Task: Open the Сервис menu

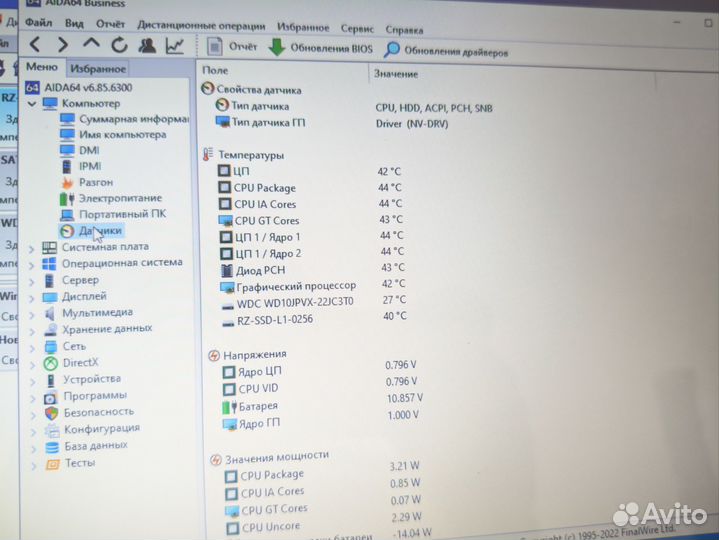Action: pyautogui.click(x=357, y=28)
